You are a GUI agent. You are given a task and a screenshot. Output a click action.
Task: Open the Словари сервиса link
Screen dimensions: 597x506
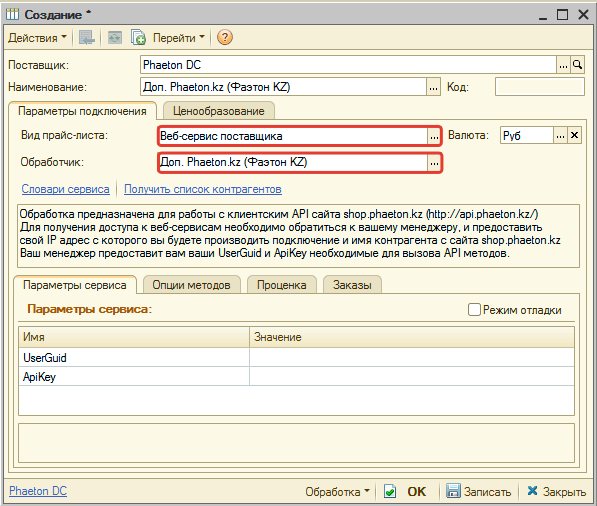65,189
